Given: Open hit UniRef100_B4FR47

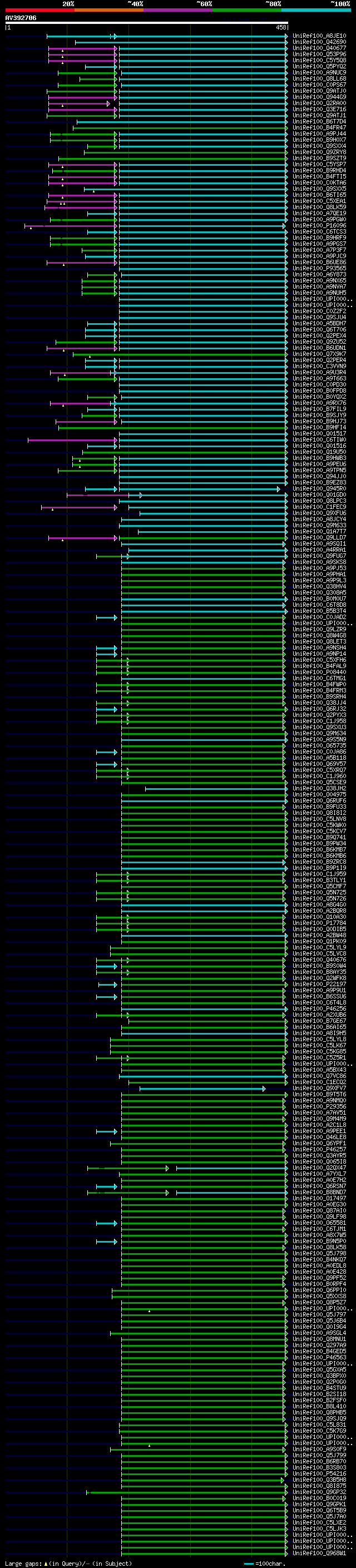Looking at the screenshot, I should click(x=319, y=128).
